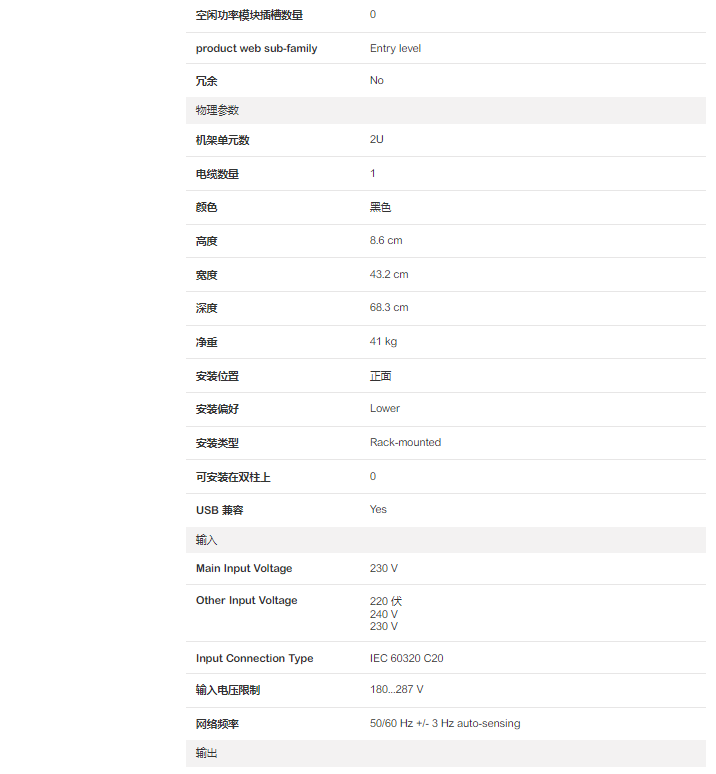
Task: Click the 50/60 Hz auto-sensing frequency value
Action: click(444, 723)
